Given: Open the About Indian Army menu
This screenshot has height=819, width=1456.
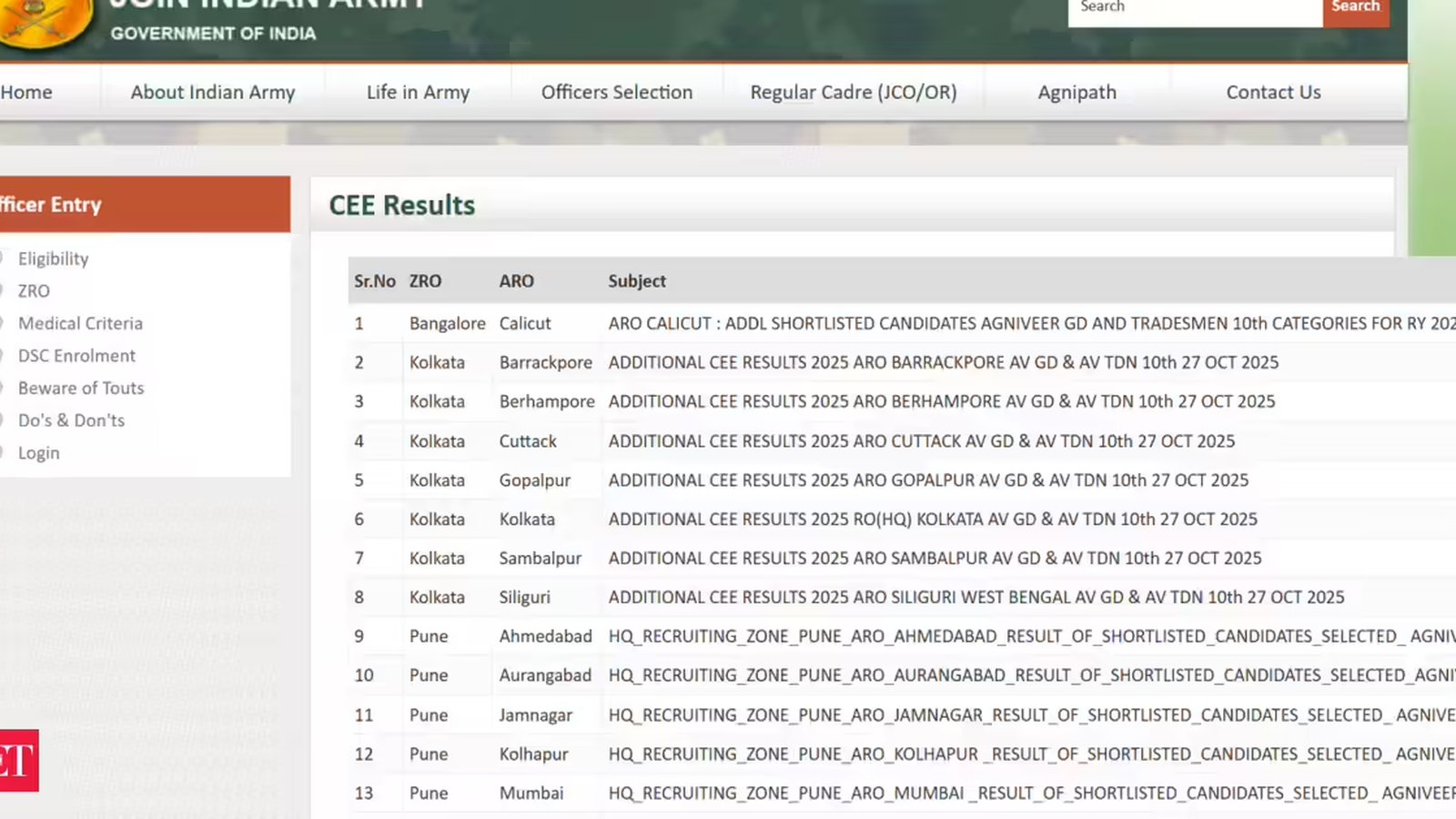Looking at the screenshot, I should point(213,92).
